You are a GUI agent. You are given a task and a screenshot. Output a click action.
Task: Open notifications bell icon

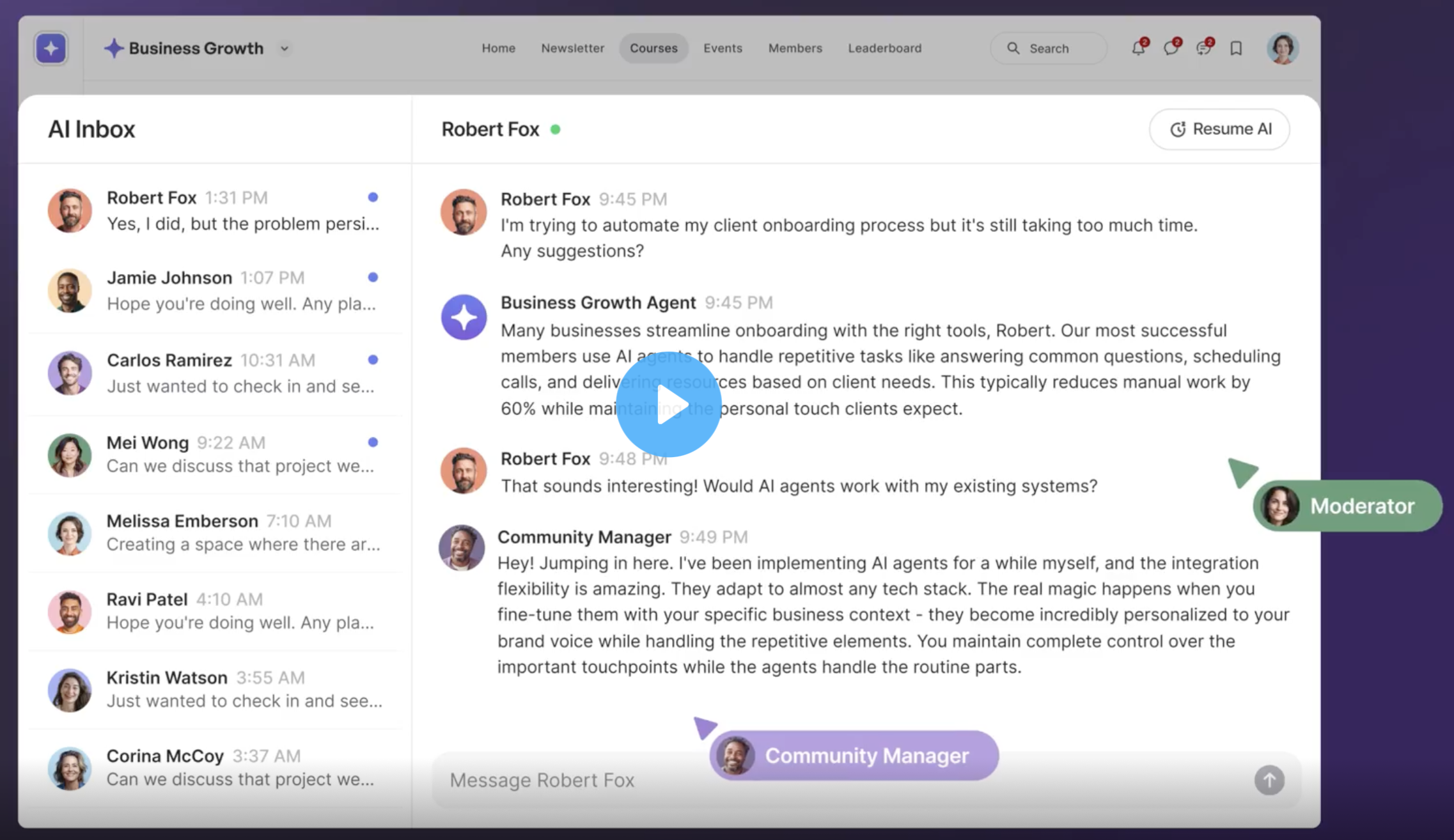(x=1139, y=48)
